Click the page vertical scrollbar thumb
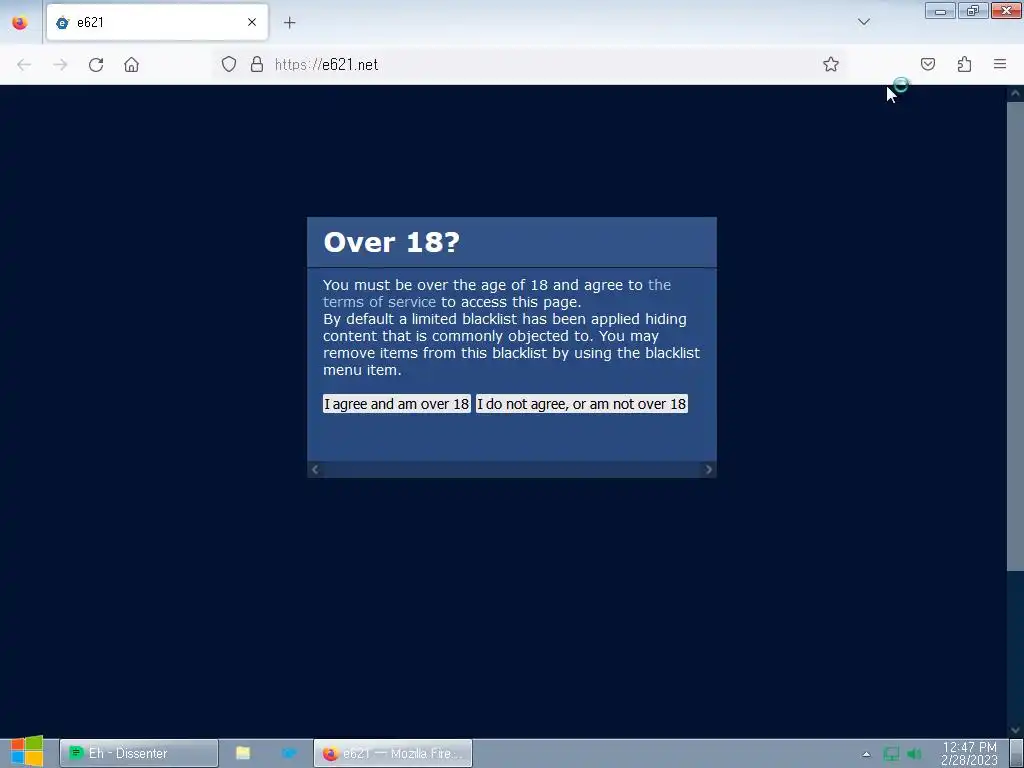 1015,336
